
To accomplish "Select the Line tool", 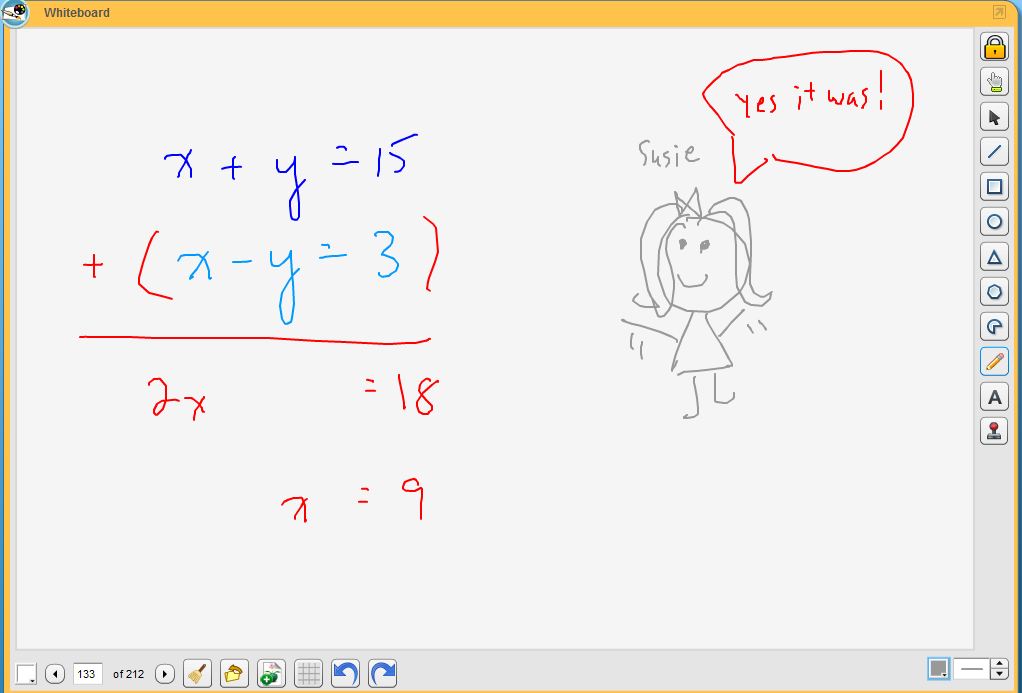I will point(994,152).
